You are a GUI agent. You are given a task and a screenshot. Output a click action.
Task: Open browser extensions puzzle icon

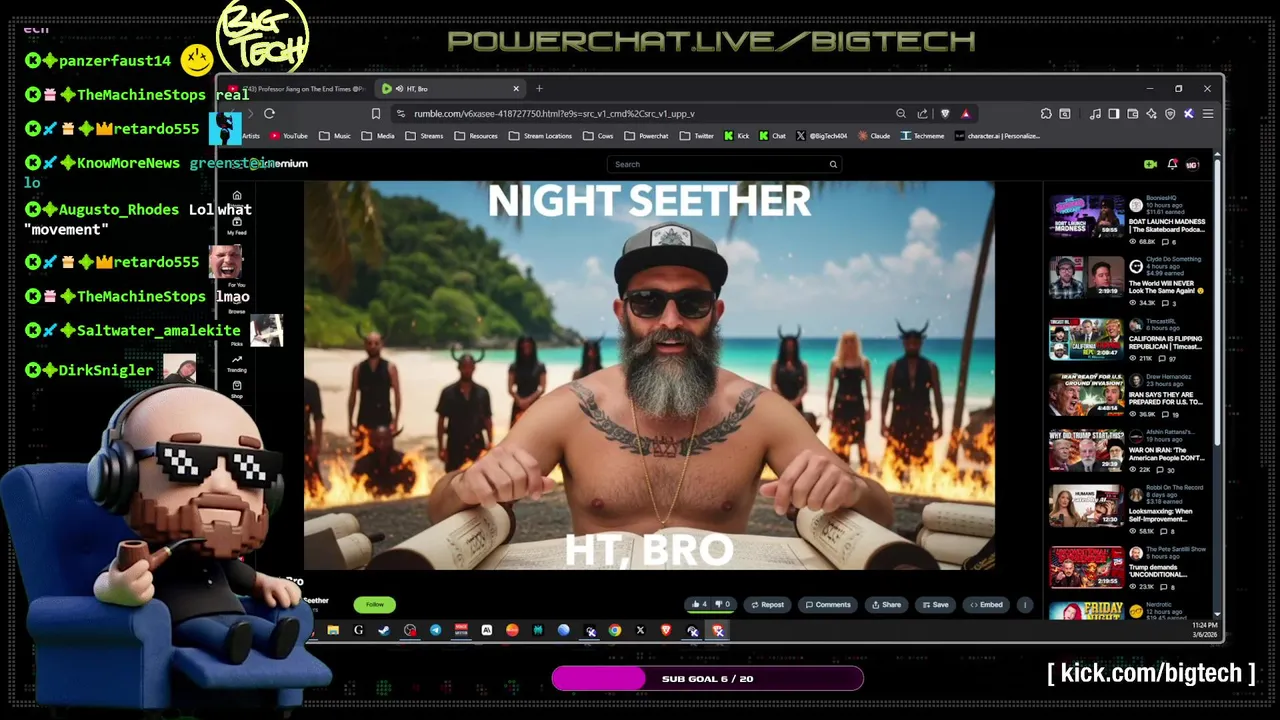(x=1046, y=113)
